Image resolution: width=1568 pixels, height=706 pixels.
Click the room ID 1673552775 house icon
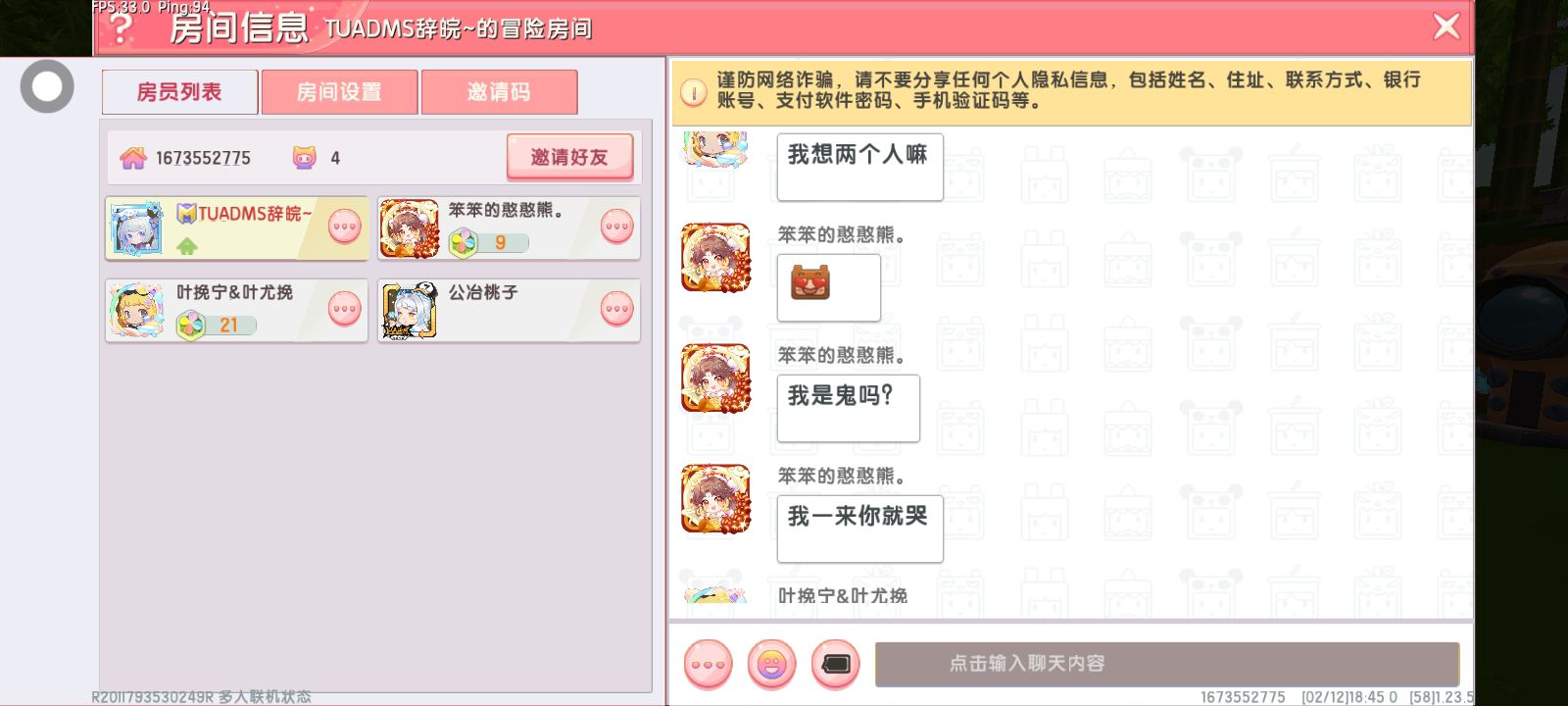tap(133, 158)
